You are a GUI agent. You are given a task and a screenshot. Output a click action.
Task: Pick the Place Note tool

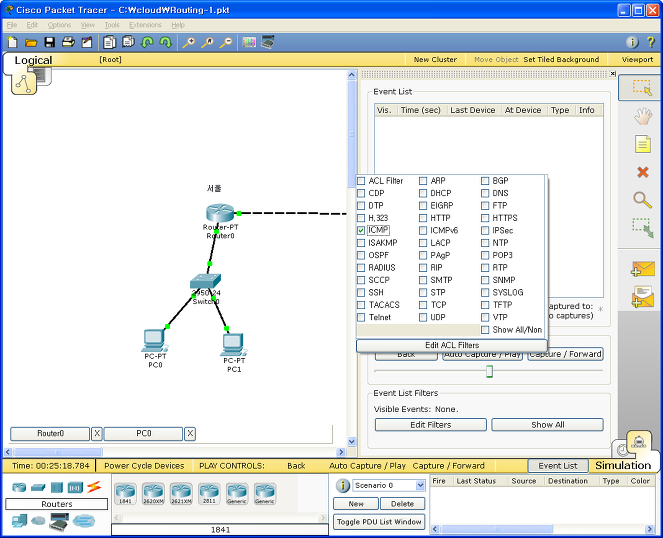[x=643, y=144]
